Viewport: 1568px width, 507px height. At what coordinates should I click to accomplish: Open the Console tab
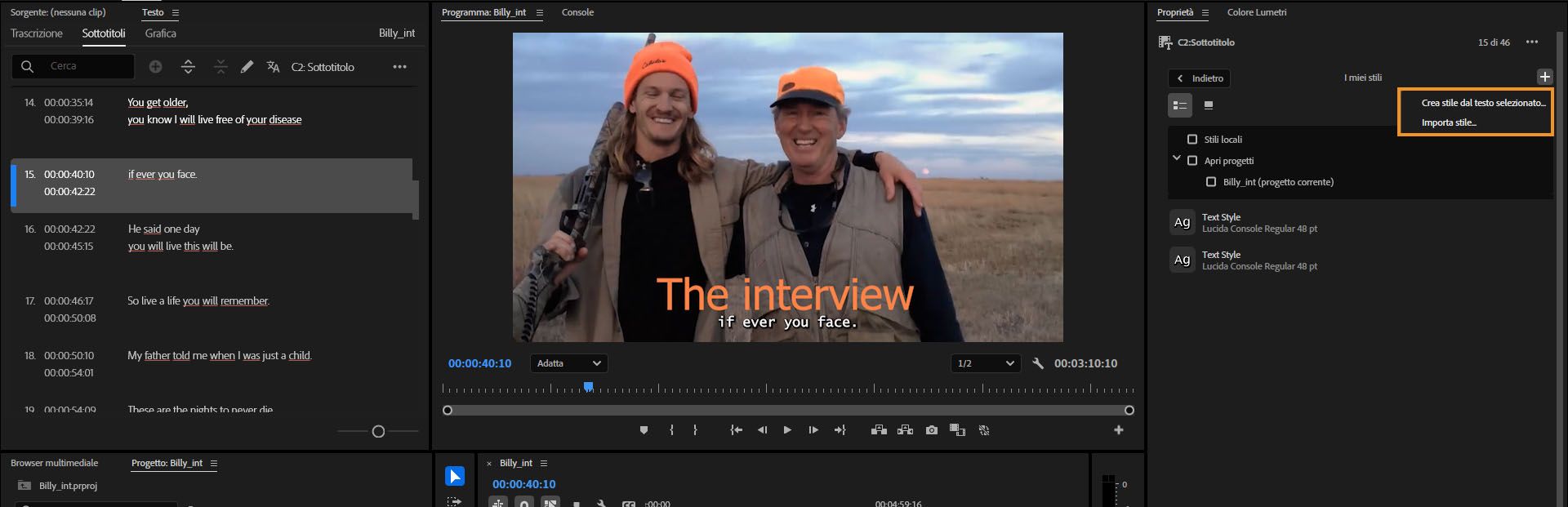click(x=577, y=12)
